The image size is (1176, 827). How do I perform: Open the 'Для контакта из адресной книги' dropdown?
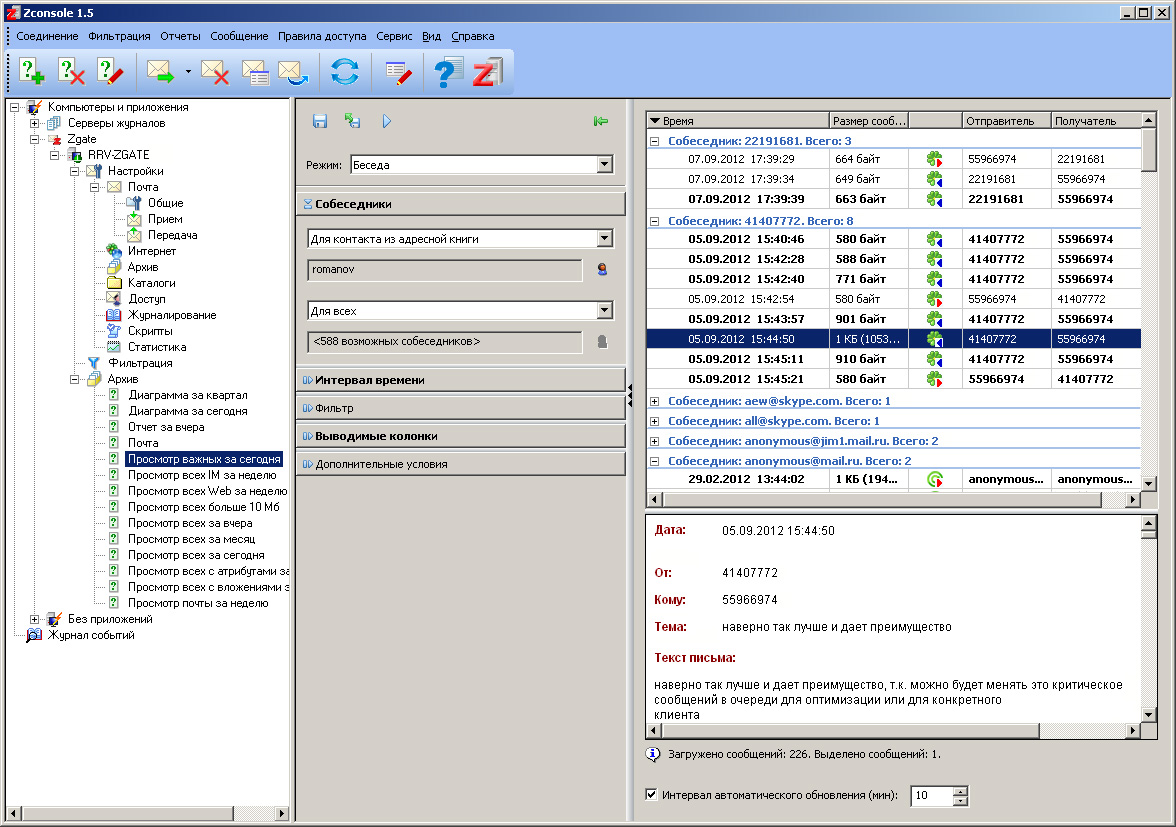[603, 238]
